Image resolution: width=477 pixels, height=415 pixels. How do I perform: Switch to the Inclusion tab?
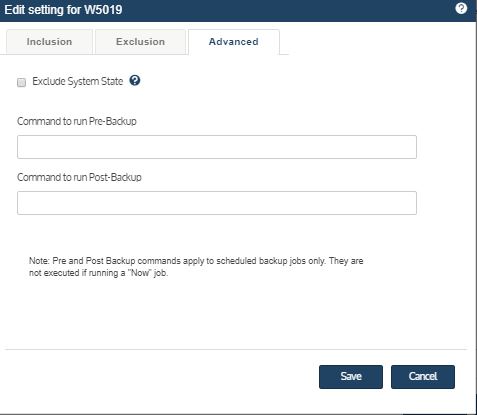pyautogui.click(x=49, y=42)
